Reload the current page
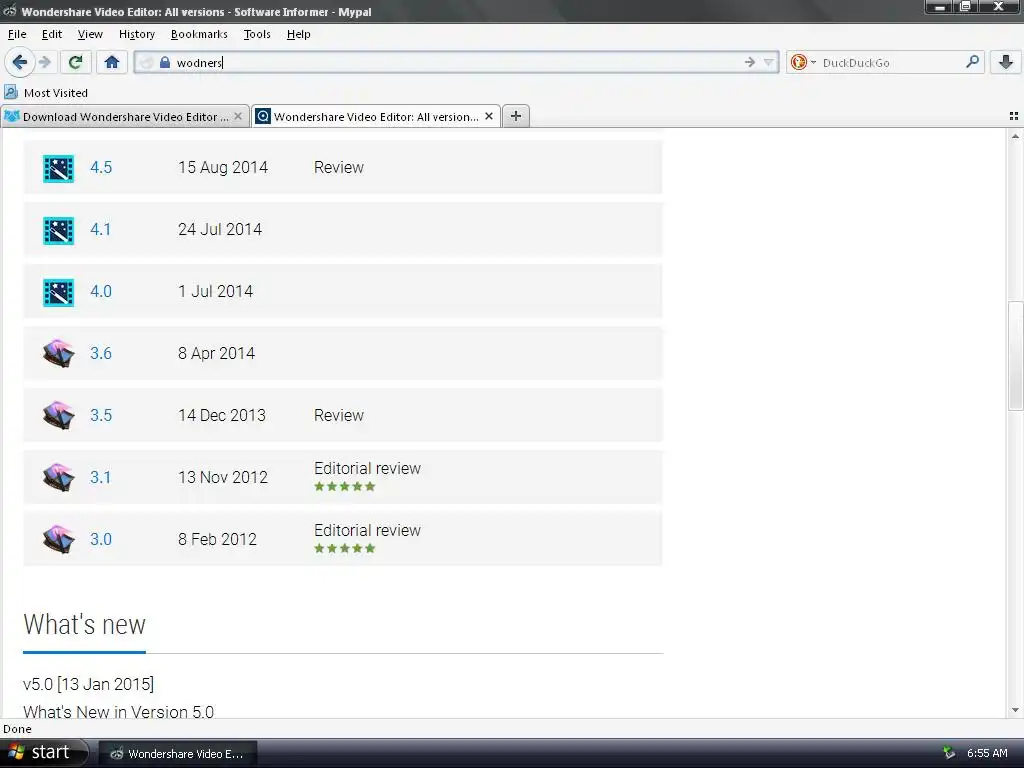1024x768 pixels. pos(75,62)
